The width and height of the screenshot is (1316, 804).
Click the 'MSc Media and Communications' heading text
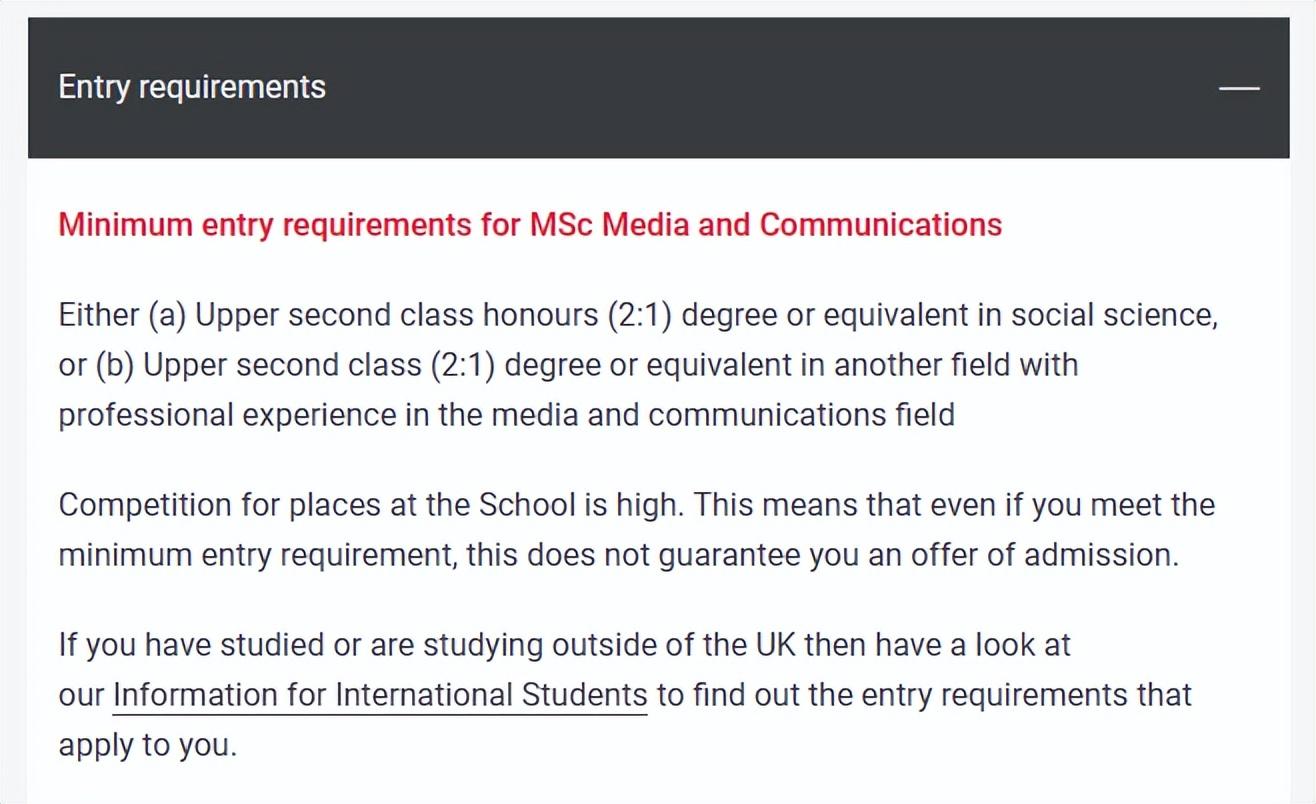[765, 224]
